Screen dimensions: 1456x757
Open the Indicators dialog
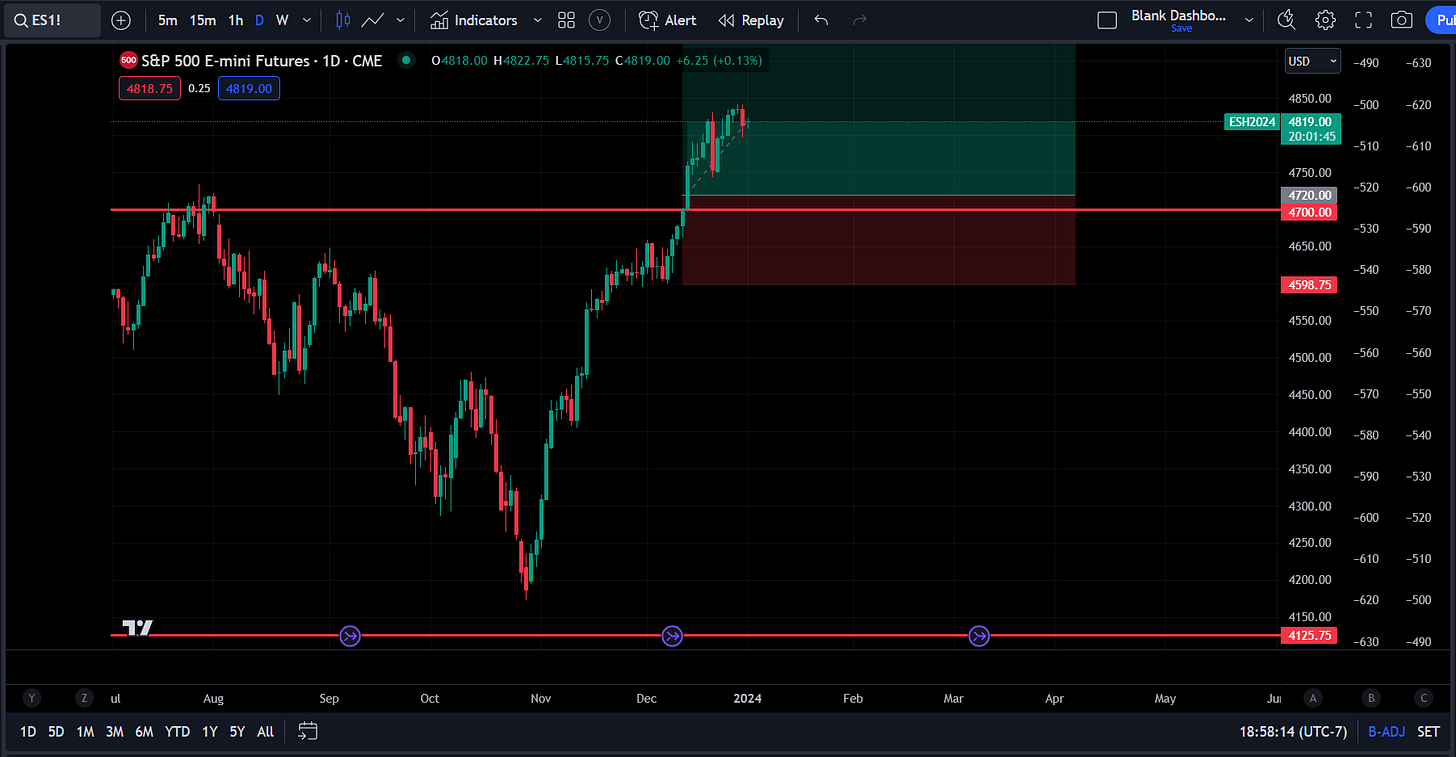click(x=474, y=20)
